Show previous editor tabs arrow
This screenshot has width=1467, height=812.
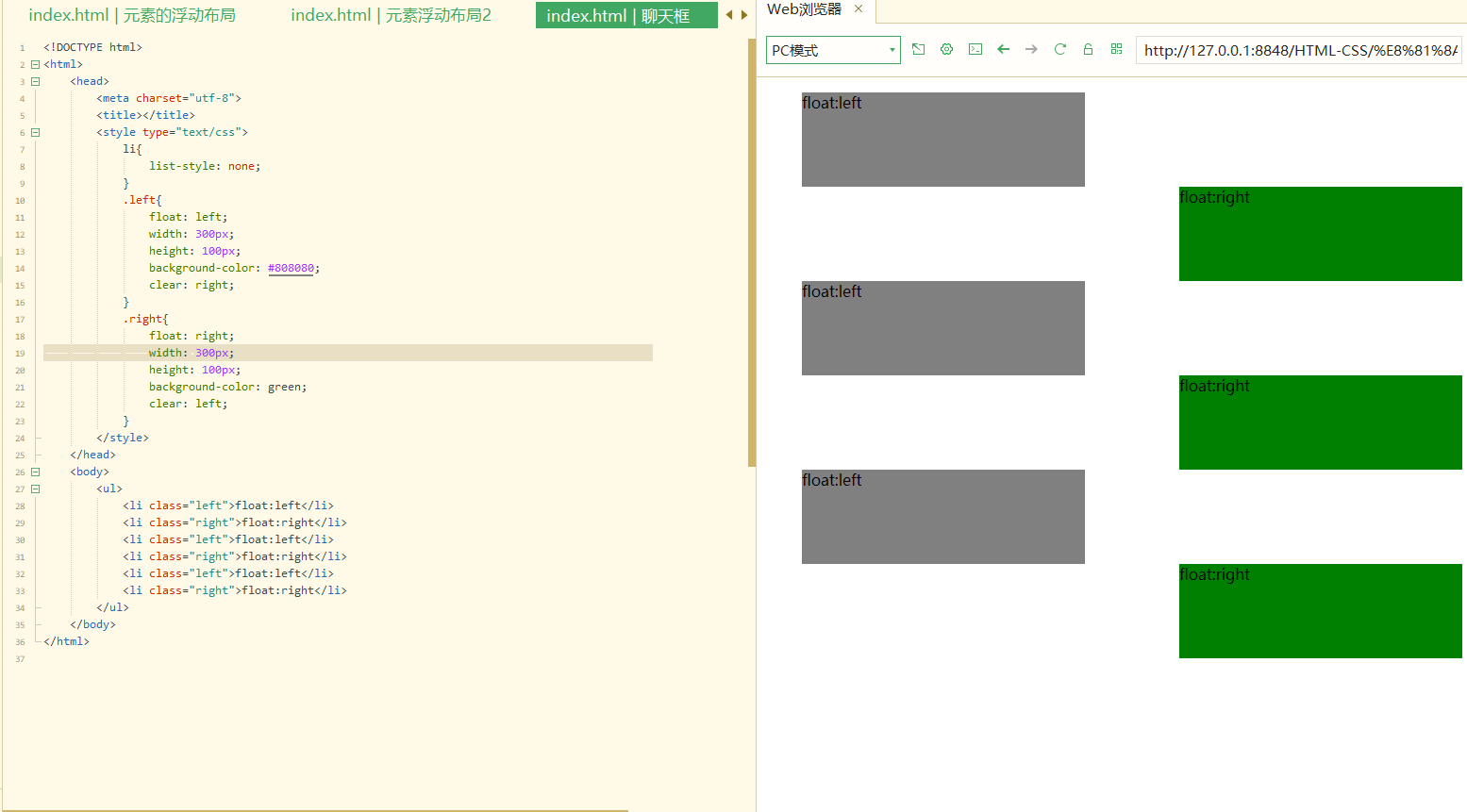tap(728, 15)
